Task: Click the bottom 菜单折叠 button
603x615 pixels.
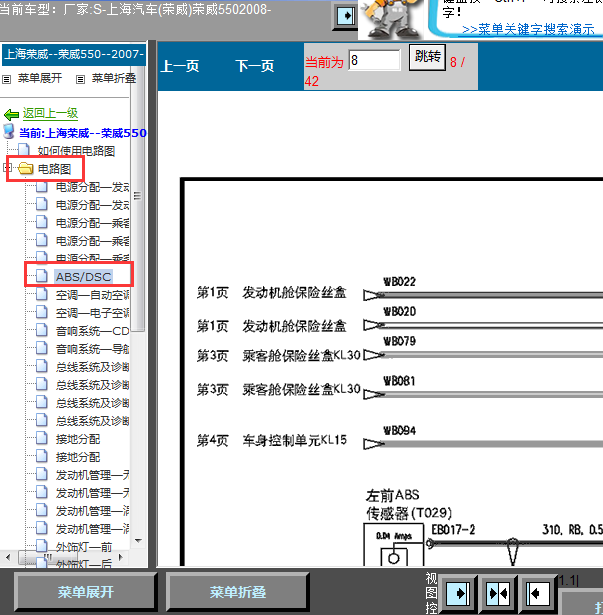Action: click(238, 592)
